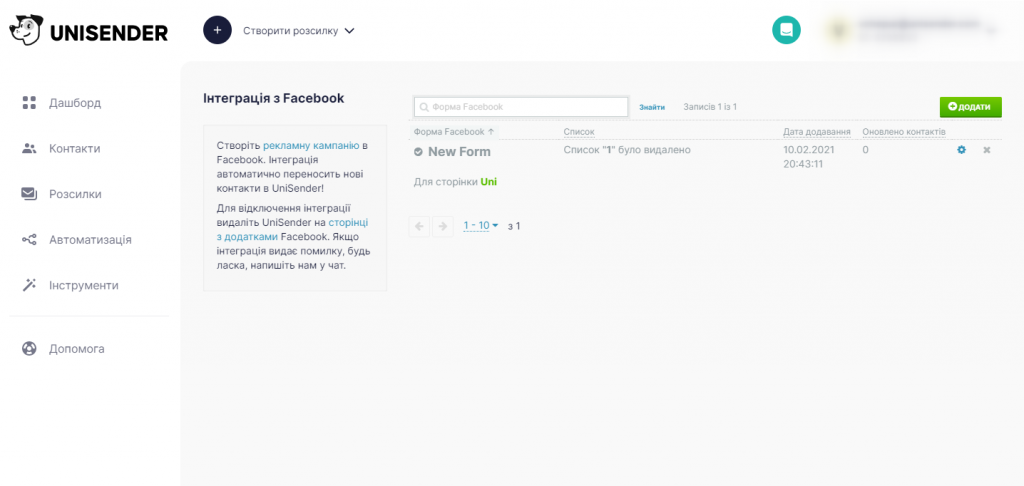Click the magnifier icon in search field
The width and height of the screenshot is (1024, 486).
pyautogui.click(x=424, y=107)
